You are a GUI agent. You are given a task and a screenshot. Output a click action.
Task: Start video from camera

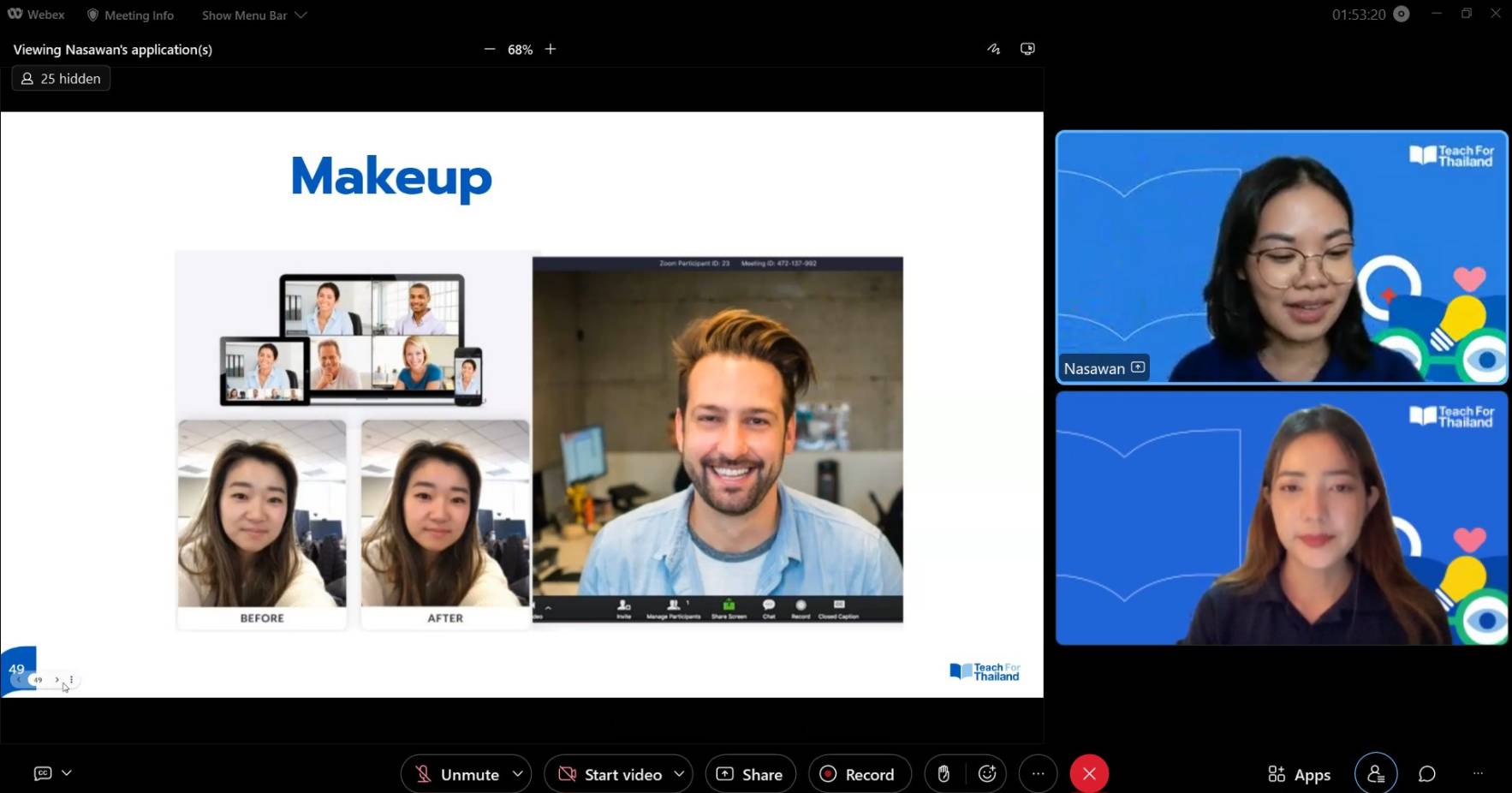coord(610,774)
